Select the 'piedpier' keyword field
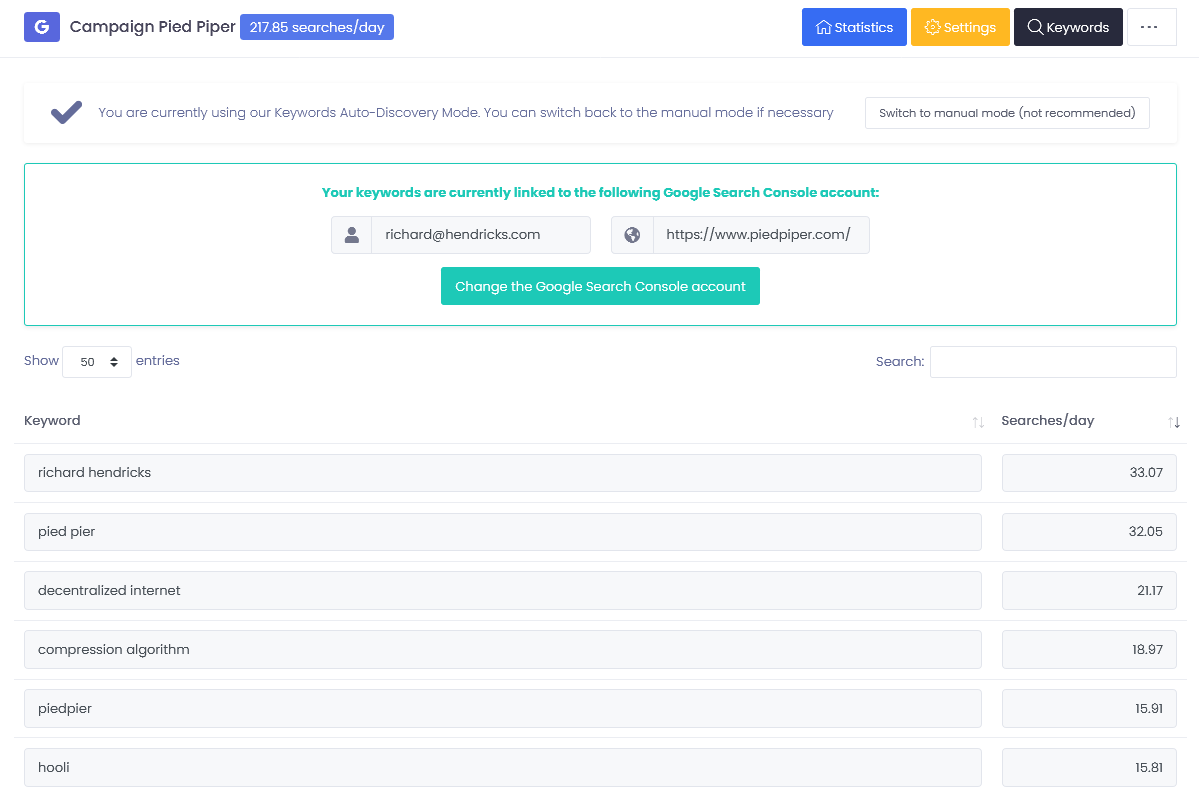 click(x=502, y=708)
